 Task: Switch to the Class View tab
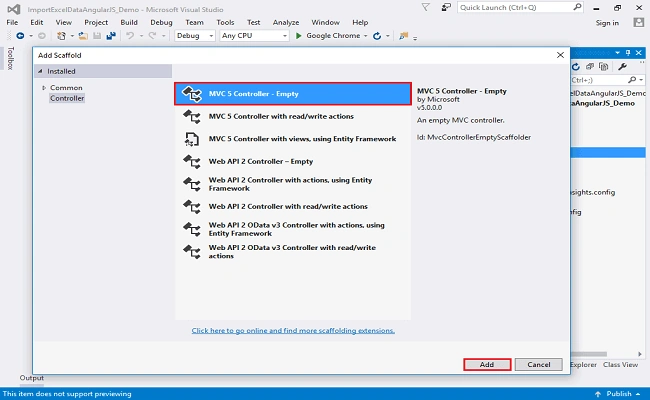(x=620, y=365)
